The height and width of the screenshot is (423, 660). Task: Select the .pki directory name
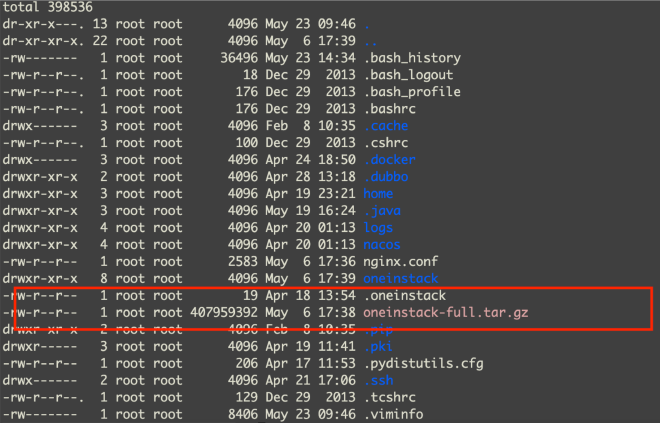pyautogui.click(x=379, y=346)
